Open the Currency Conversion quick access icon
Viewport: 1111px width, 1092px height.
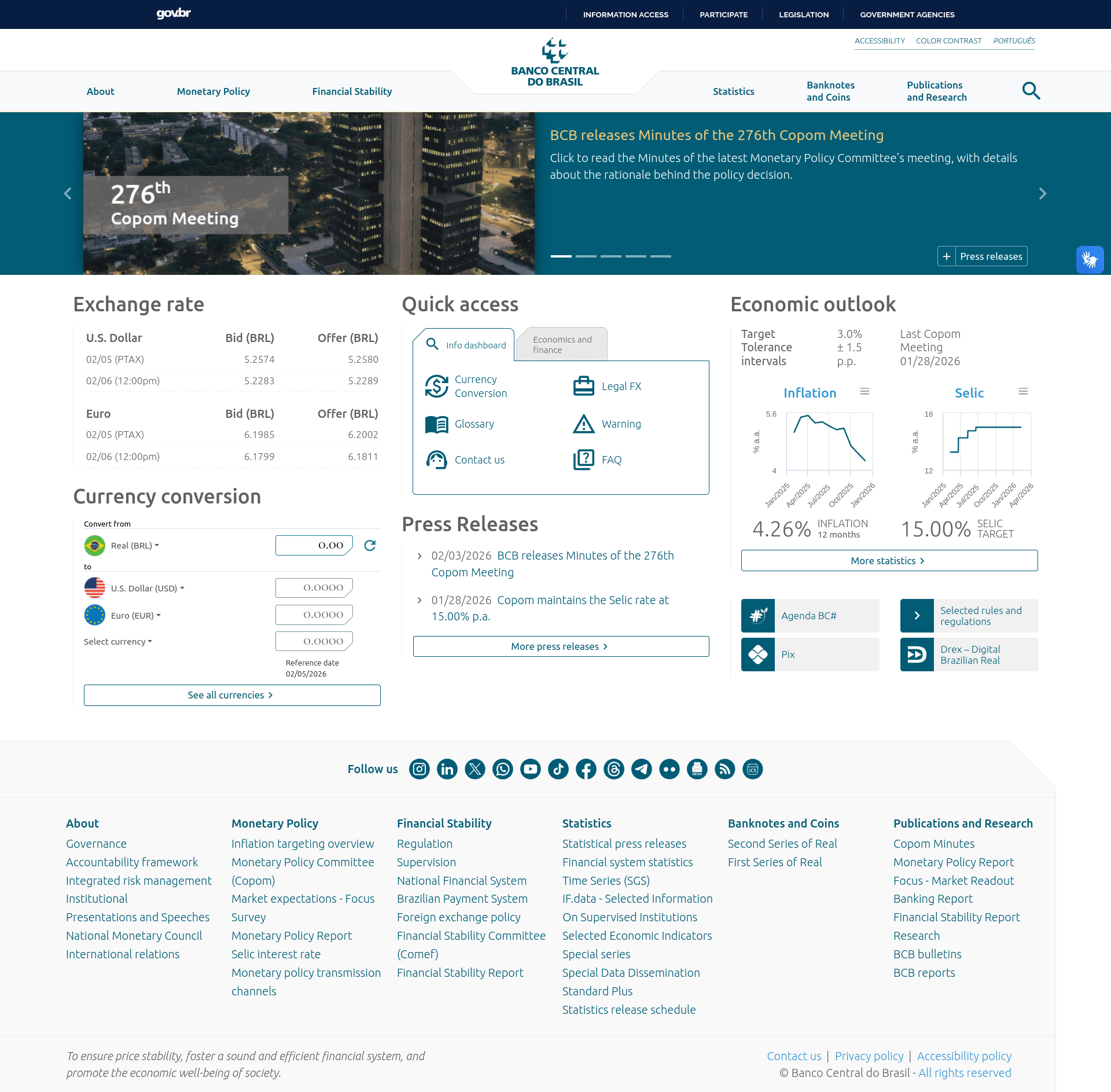[436, 386]
